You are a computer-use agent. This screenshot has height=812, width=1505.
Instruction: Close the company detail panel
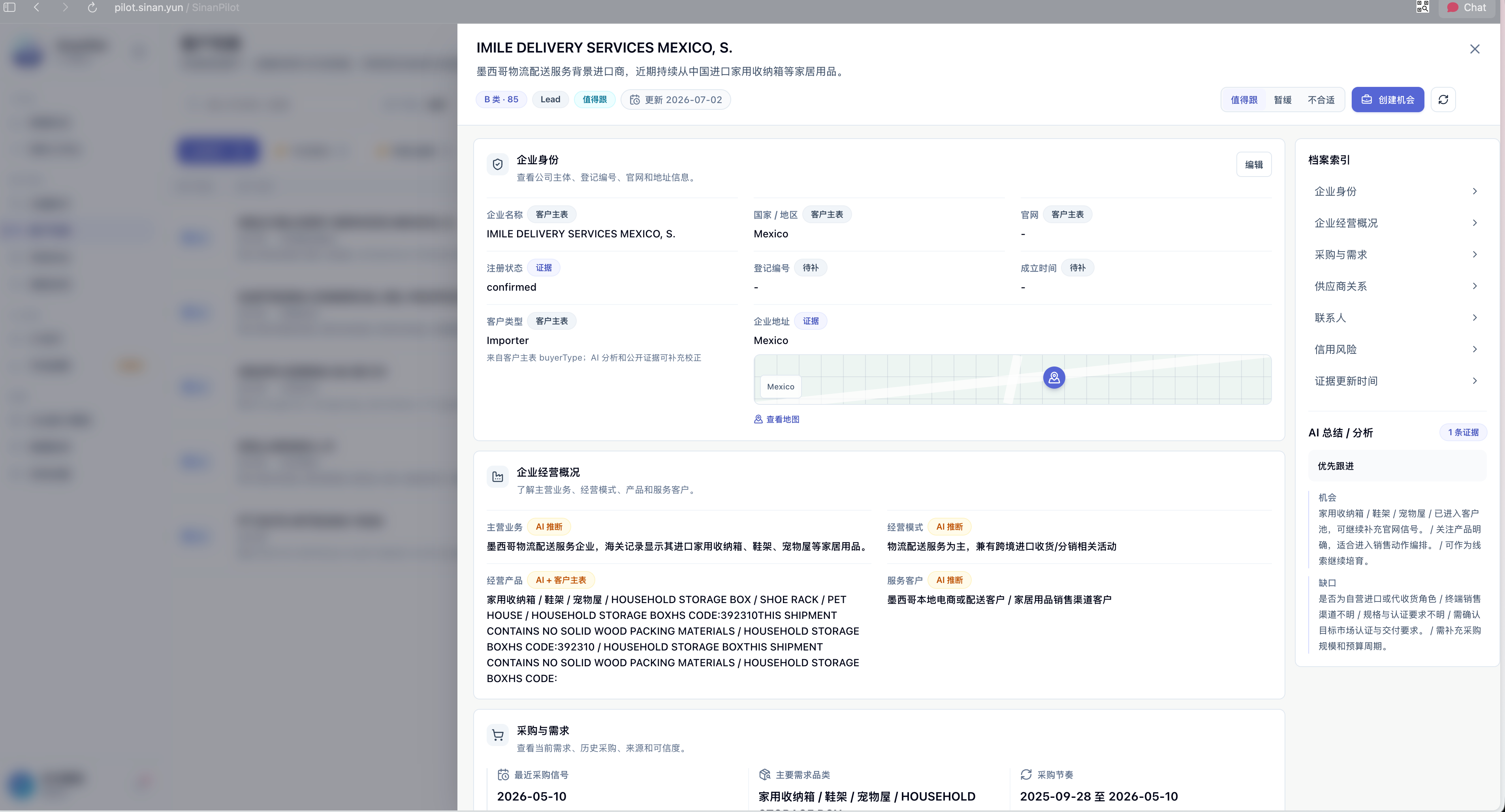coord(1475,49)
